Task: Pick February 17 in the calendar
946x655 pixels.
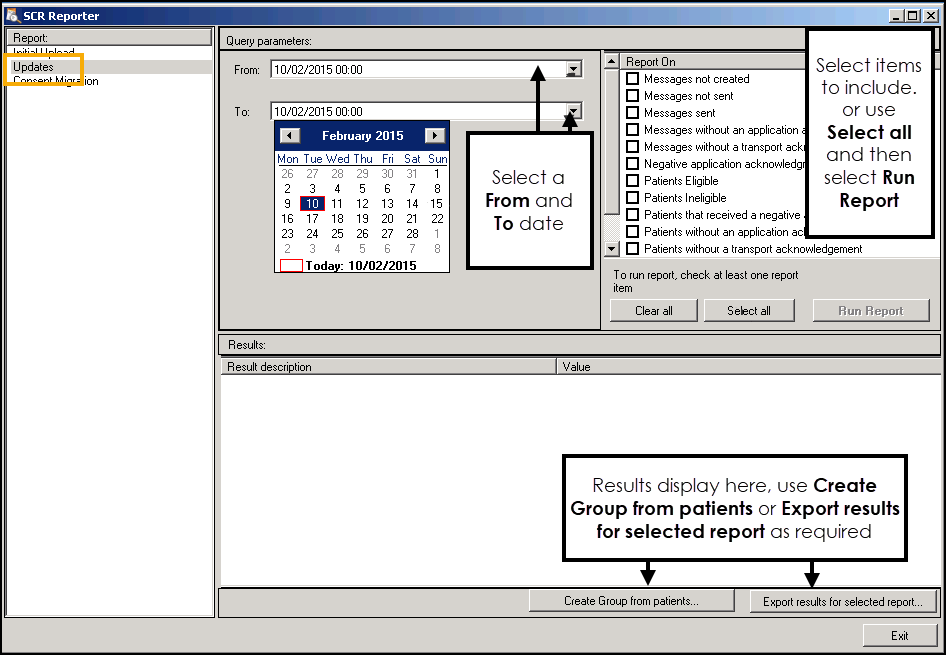Action: click(312, 219)
